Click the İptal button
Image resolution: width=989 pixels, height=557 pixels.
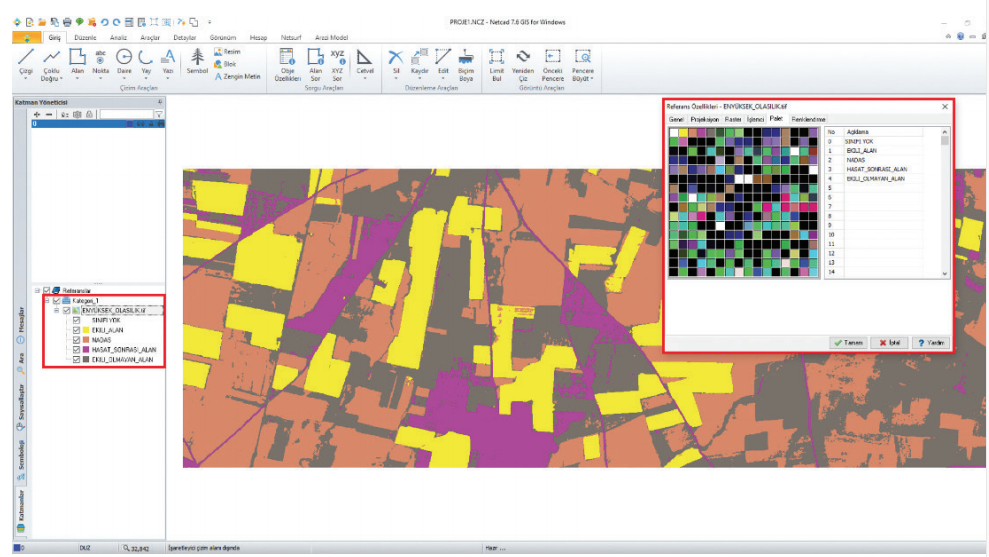[889, 342]
